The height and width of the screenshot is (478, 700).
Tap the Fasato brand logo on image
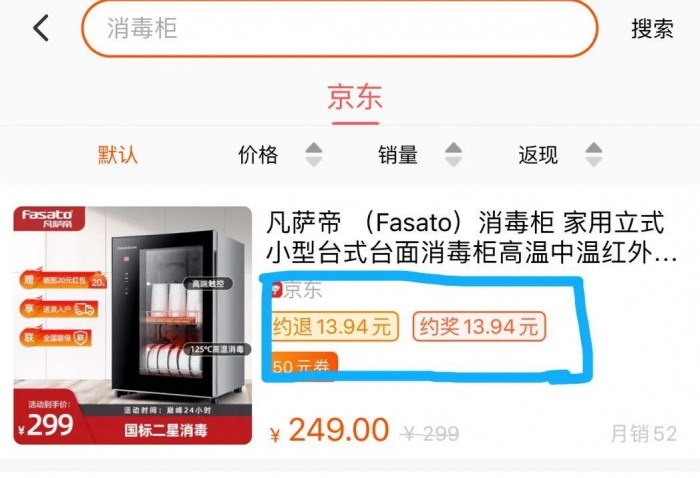[49, 218]
